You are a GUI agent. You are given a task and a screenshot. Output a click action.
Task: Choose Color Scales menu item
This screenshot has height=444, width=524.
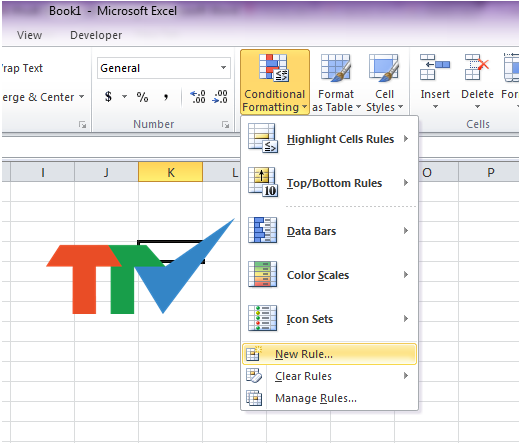coord(330,275)
